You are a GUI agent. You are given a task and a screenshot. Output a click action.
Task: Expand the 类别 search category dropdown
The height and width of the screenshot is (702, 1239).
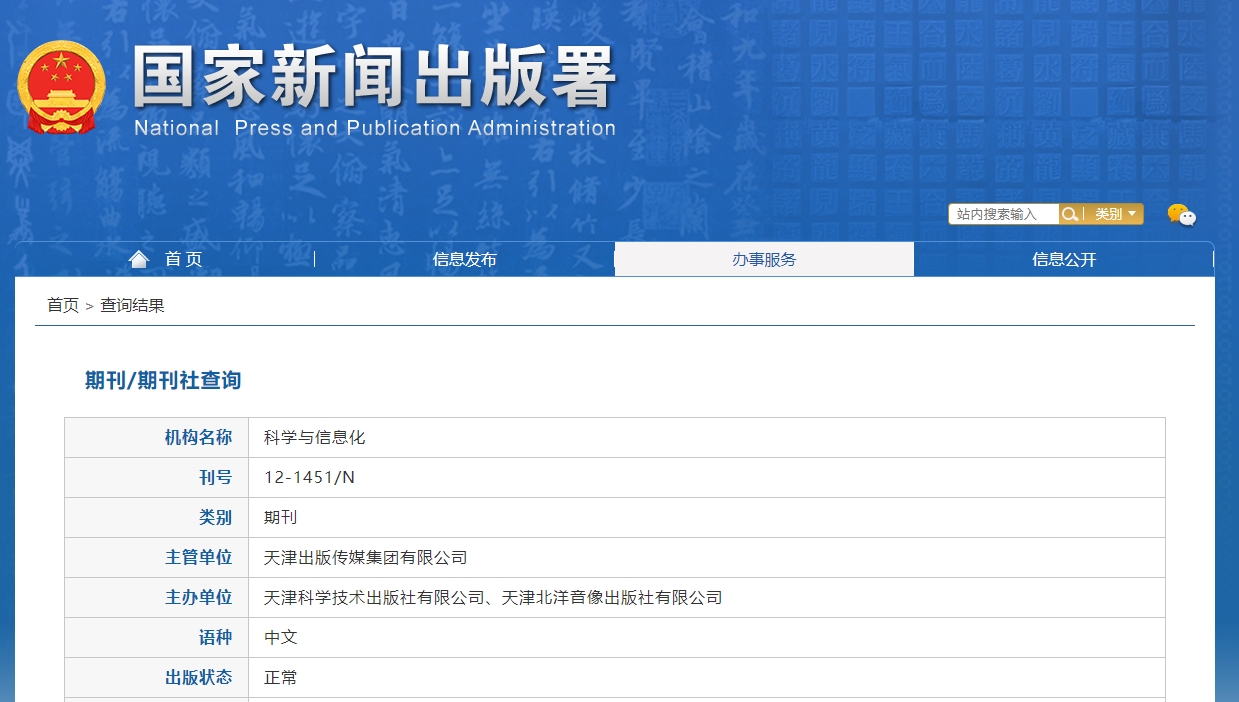[1115, 214]
